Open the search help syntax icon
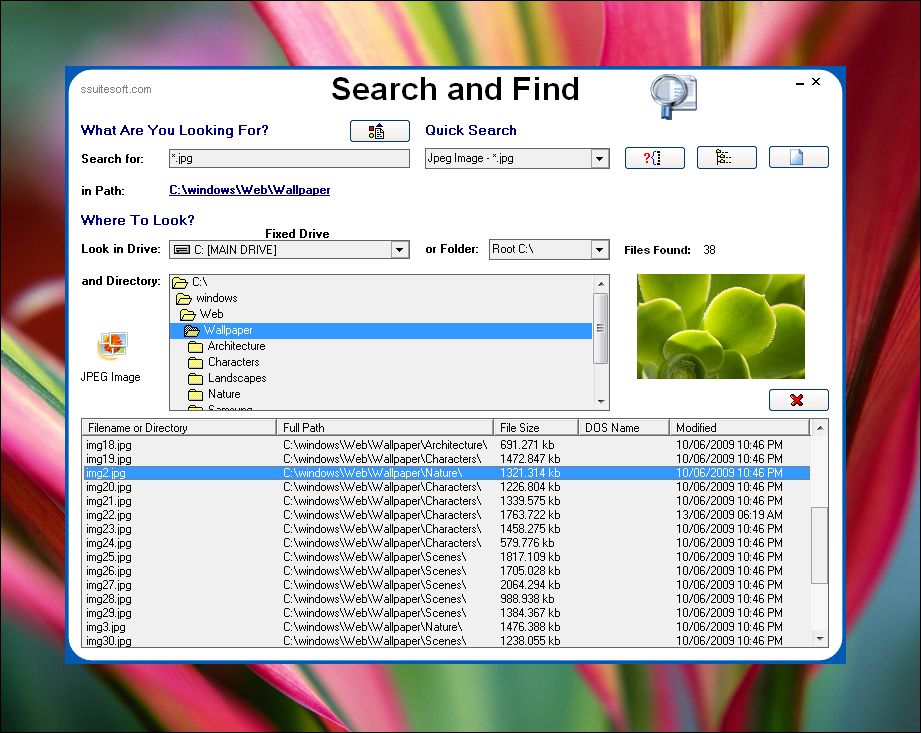 pyautogui.click(x=654, y=157)
